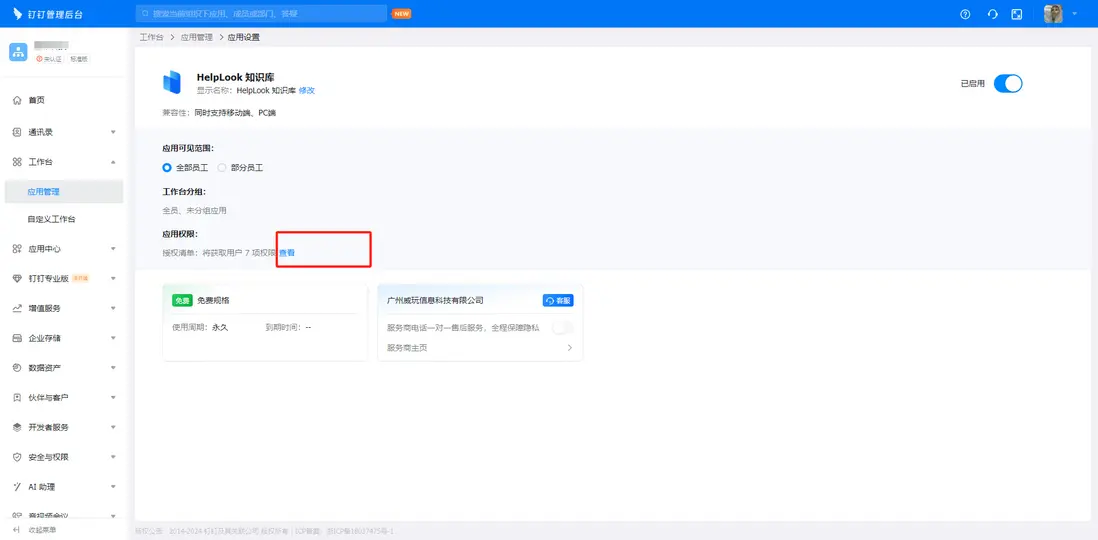Select the 全部员工 radio button

[167, 168]
